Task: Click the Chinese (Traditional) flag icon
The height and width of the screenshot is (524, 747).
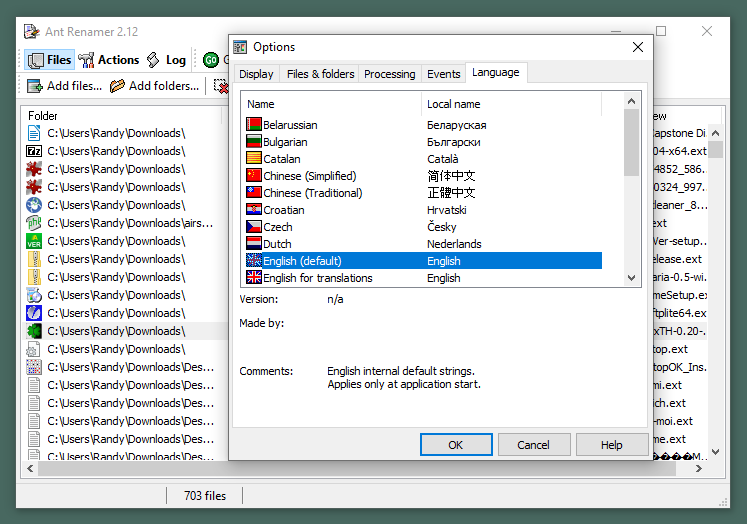Action: [253, 192]
